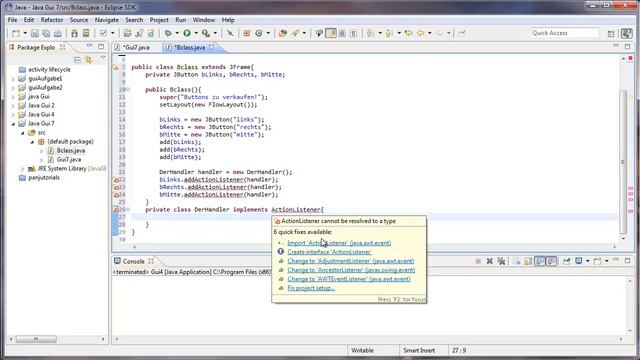
Task: Collapse the Java Gui 7 project
Action: pos(13,124)
